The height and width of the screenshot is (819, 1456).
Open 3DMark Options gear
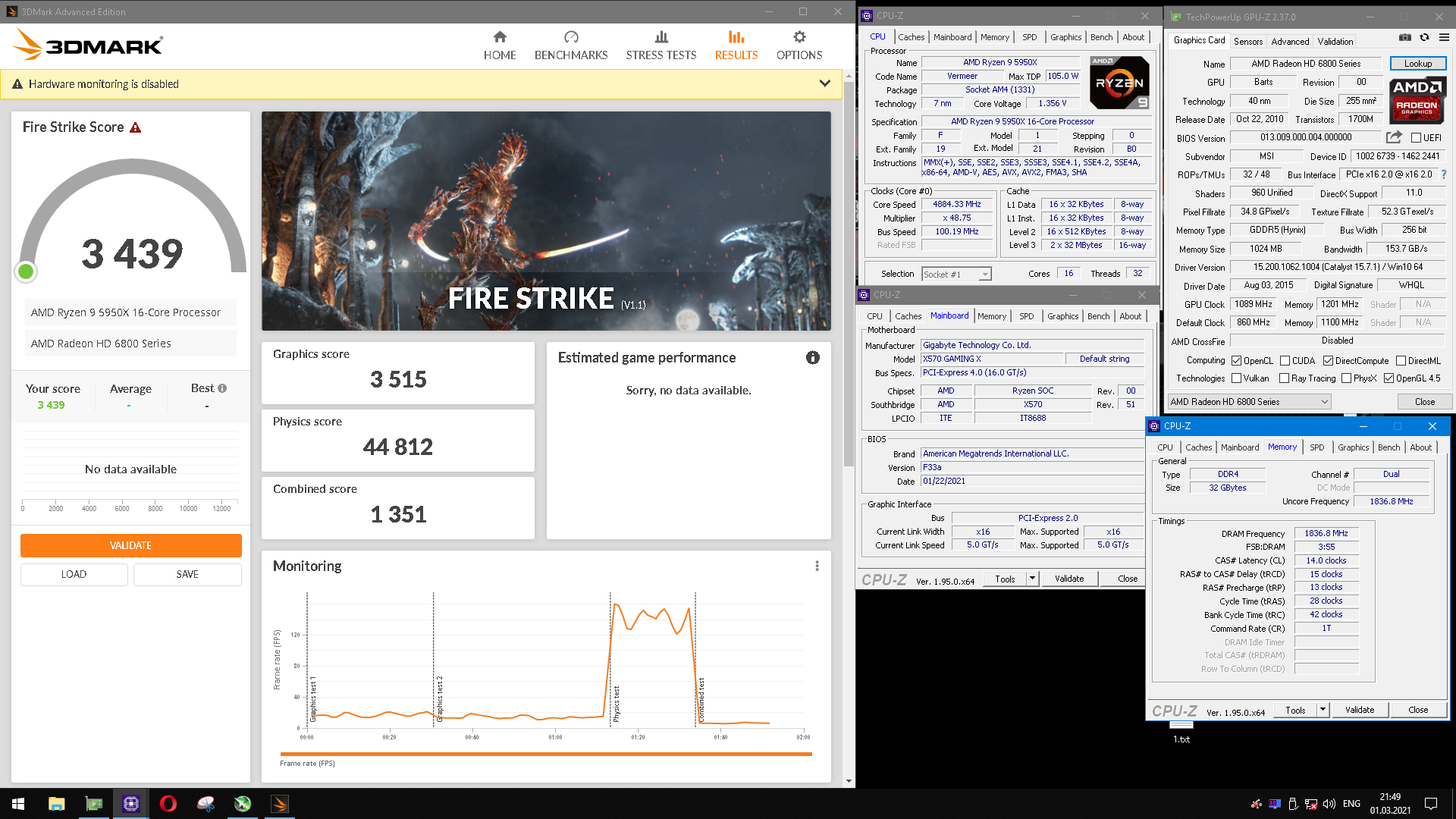[x=799, y=45]
